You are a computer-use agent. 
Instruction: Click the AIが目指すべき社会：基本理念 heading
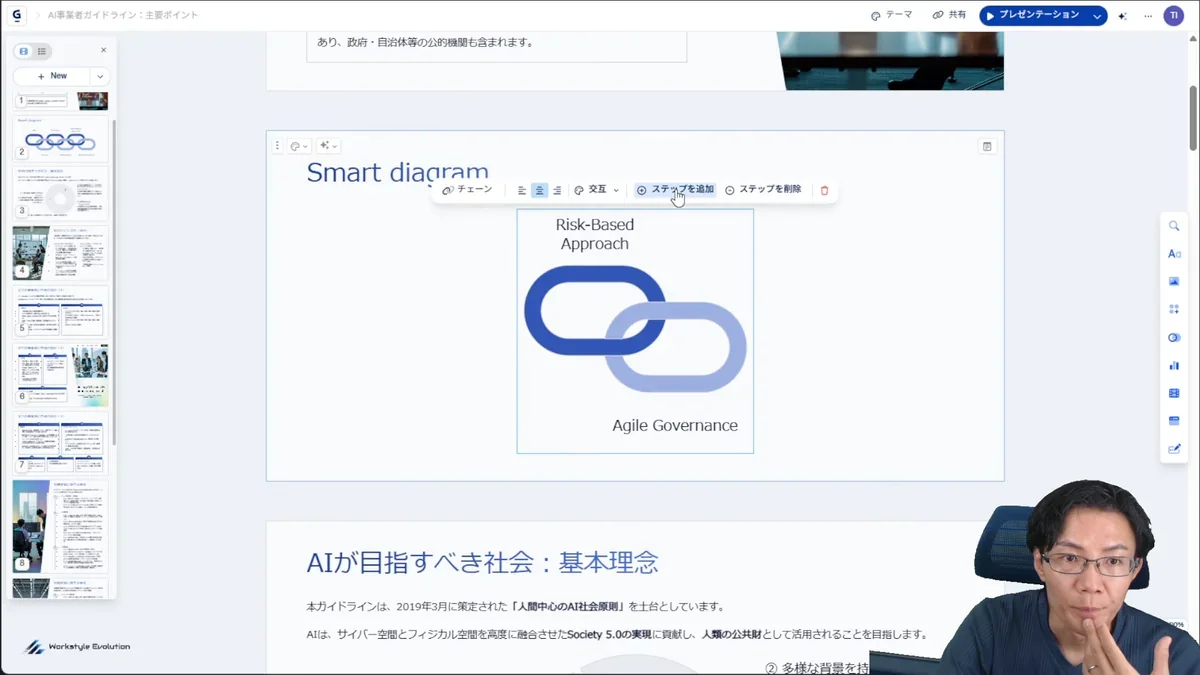click(482, 562)
